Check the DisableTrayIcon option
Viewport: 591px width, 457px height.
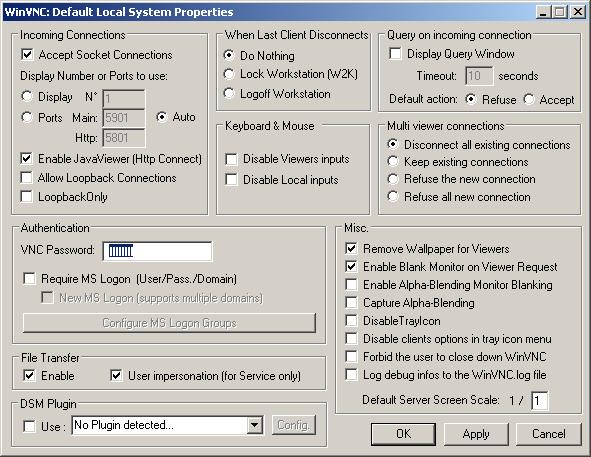[351, 321]
